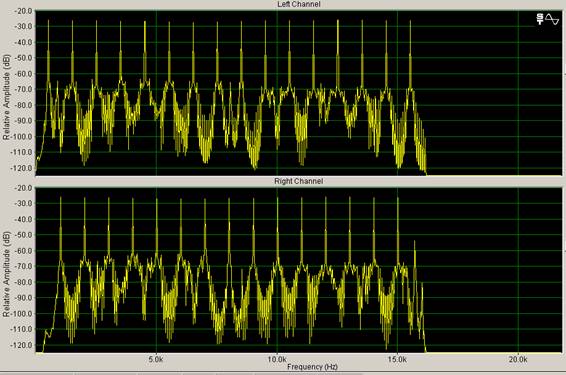Click the 20.0k frequency axis tick label
The width and height of the screenshot is (566, 375).
(518, 359)
